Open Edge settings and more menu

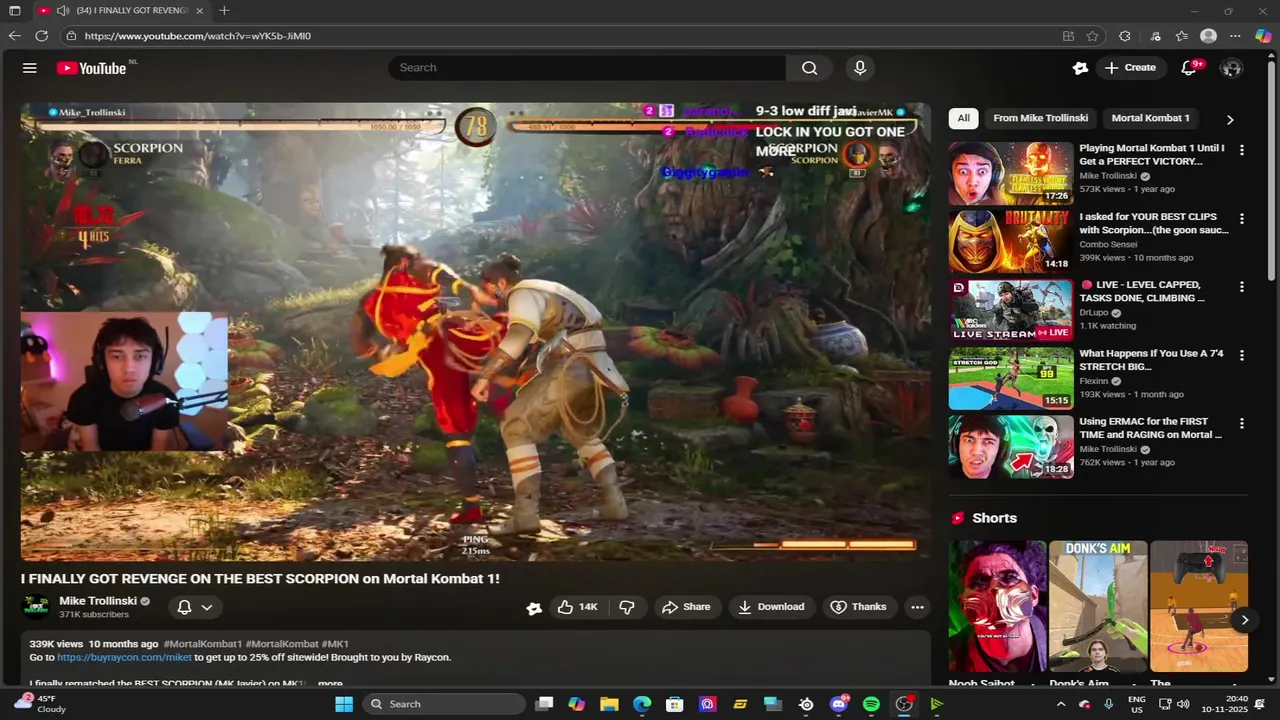click(1235, 36)
